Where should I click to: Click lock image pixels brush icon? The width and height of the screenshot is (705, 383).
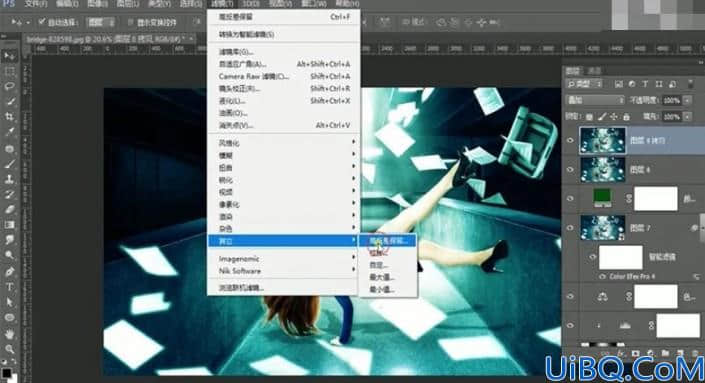click(602, 116)
